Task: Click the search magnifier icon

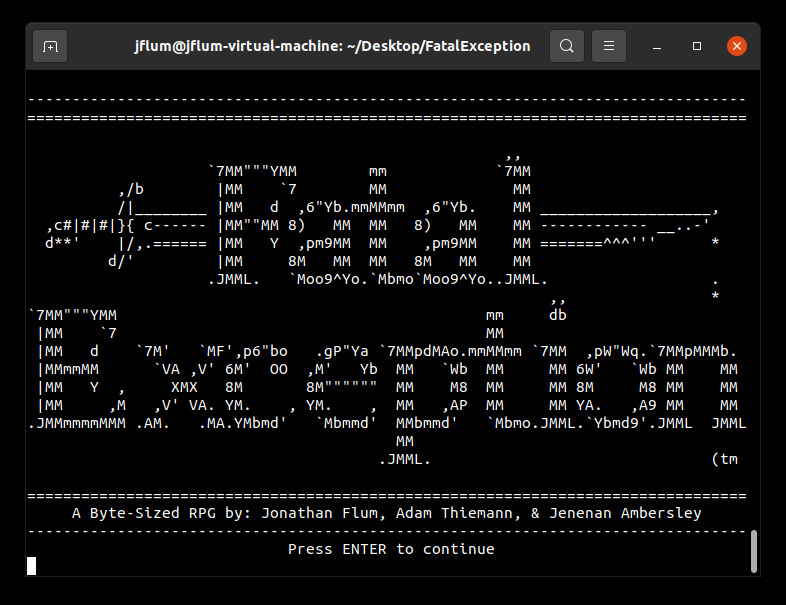Action: [567, 46]
